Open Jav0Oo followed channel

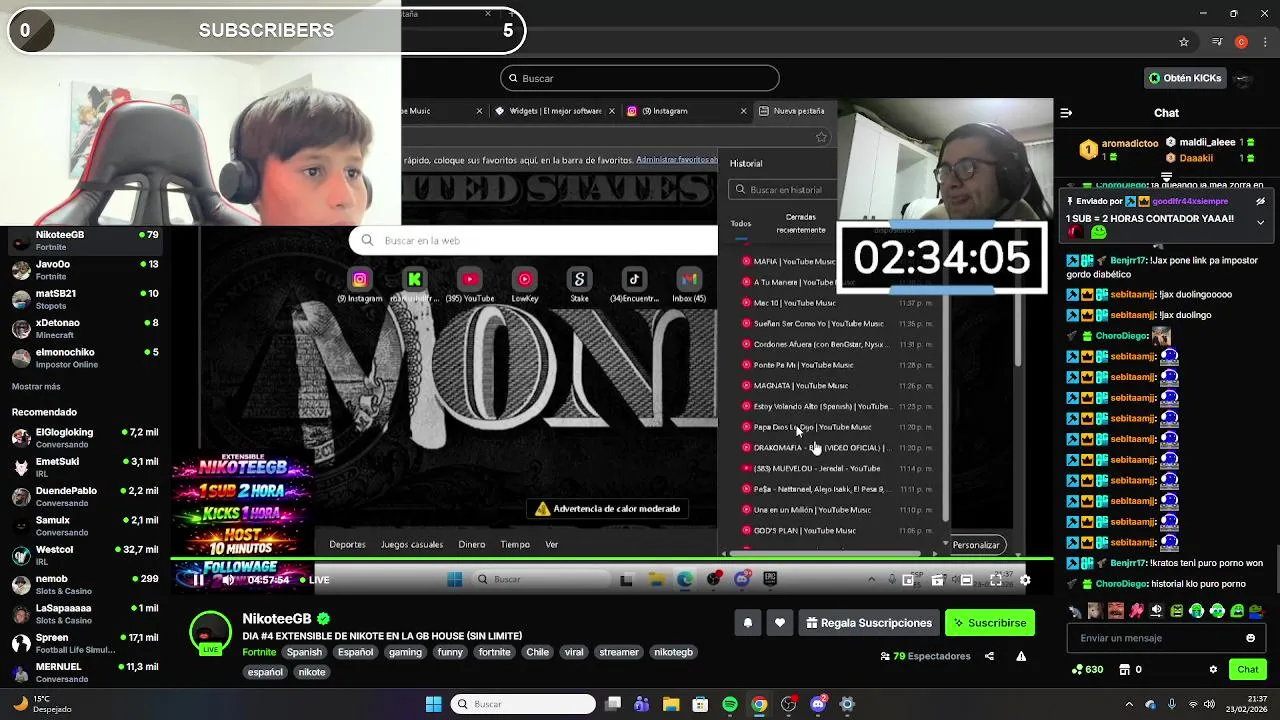[85, 270]
